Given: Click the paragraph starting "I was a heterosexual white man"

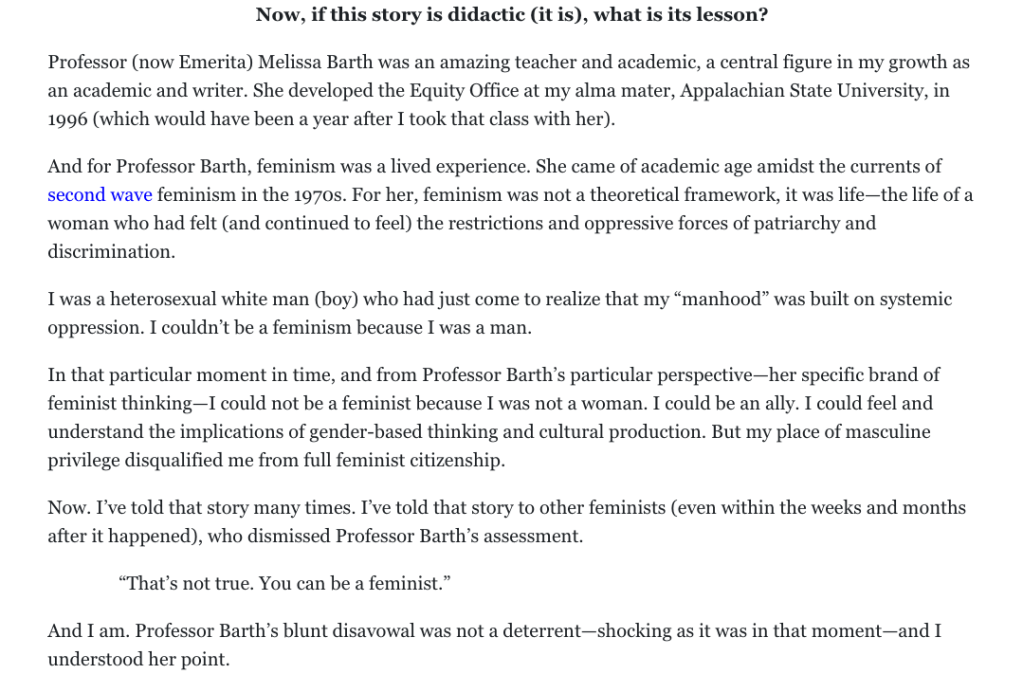Looking at the screenshot, I should pyautogui.click(x=500, y=313).
